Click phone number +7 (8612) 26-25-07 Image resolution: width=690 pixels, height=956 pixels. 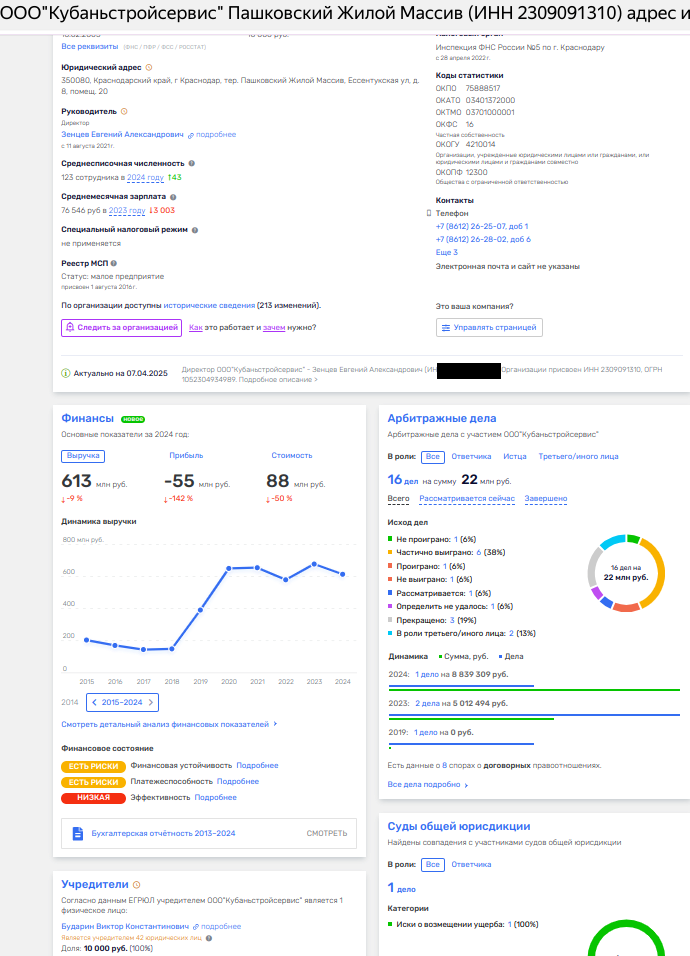point(482,227)
